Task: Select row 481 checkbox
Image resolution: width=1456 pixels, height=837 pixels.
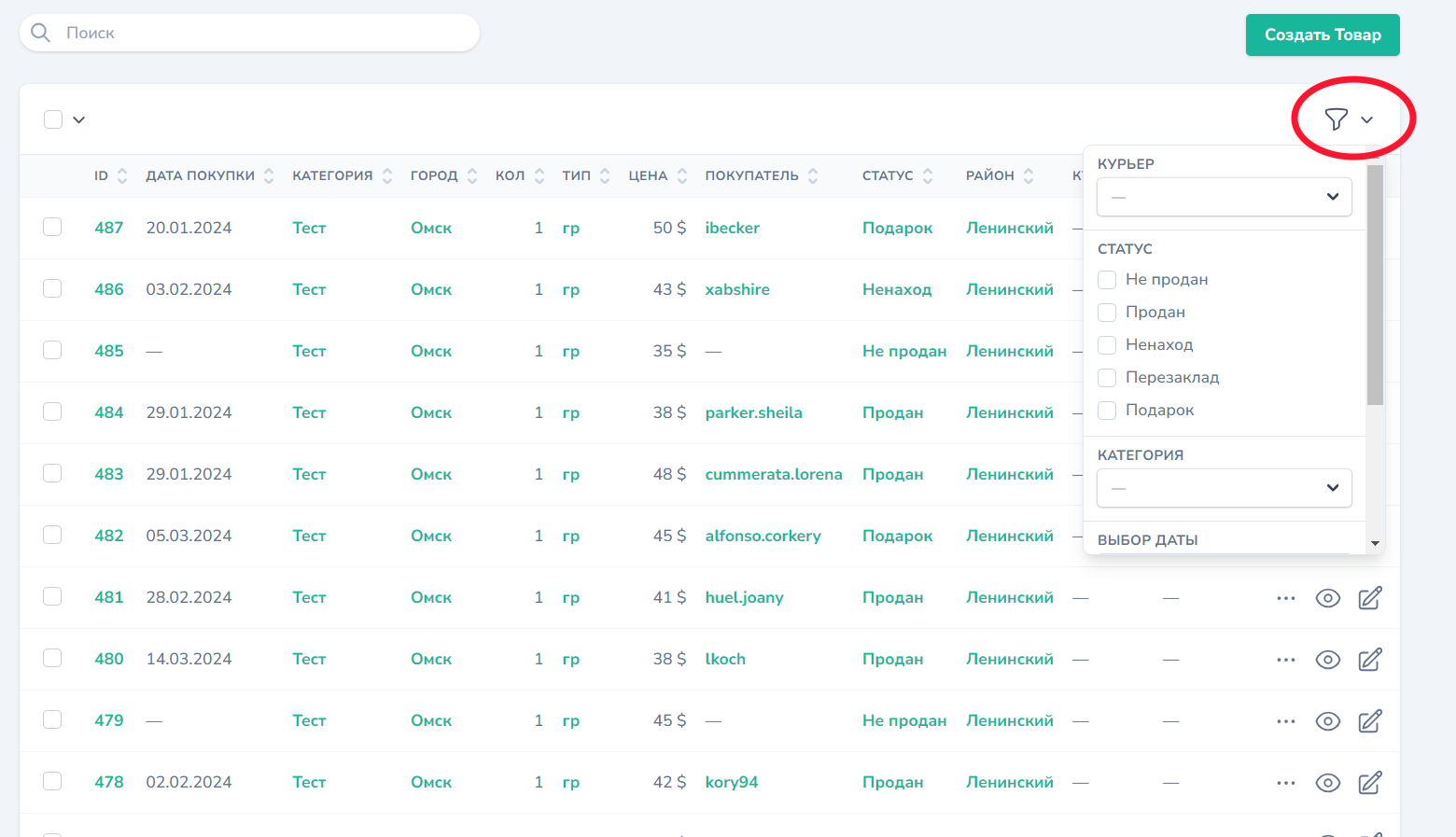Action: click(x=52, y=596)
